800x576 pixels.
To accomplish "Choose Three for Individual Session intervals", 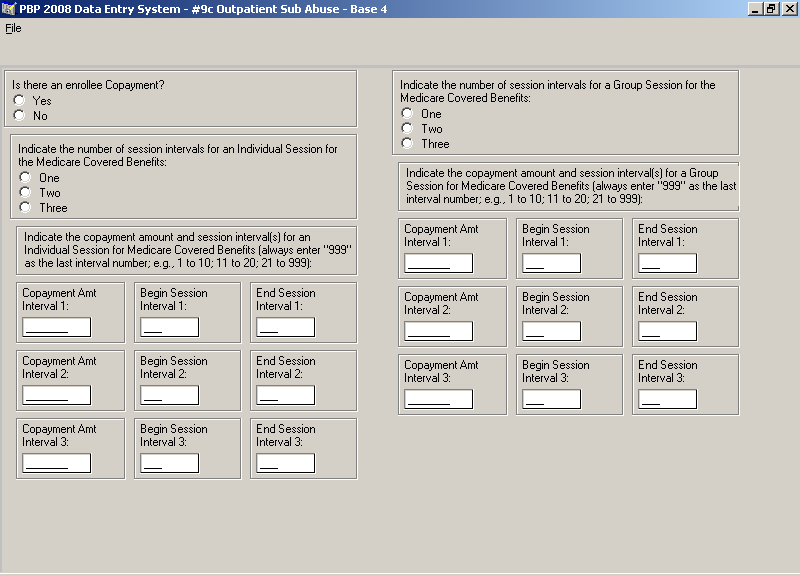I will [26, 207].
